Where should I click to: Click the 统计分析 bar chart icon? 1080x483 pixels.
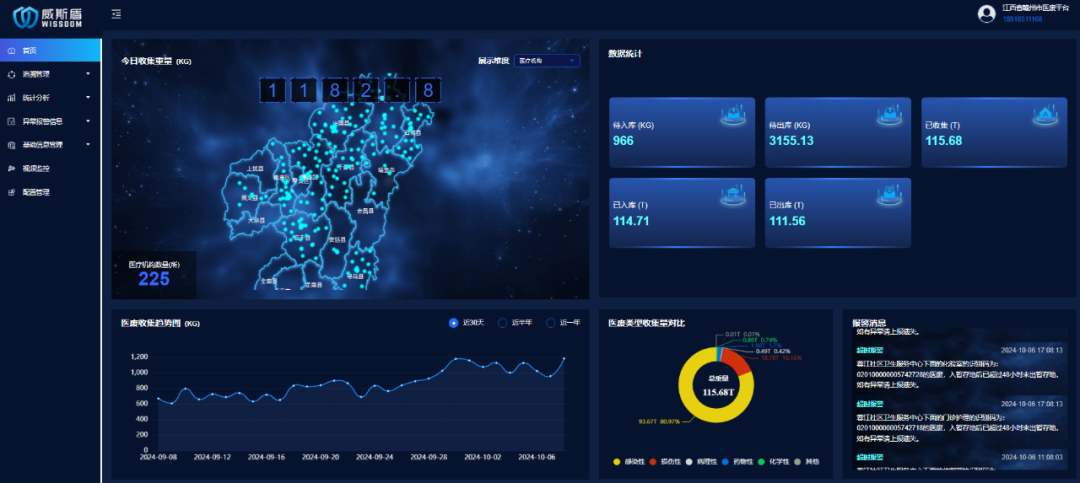pyautogui.click(x=12, y=98)
